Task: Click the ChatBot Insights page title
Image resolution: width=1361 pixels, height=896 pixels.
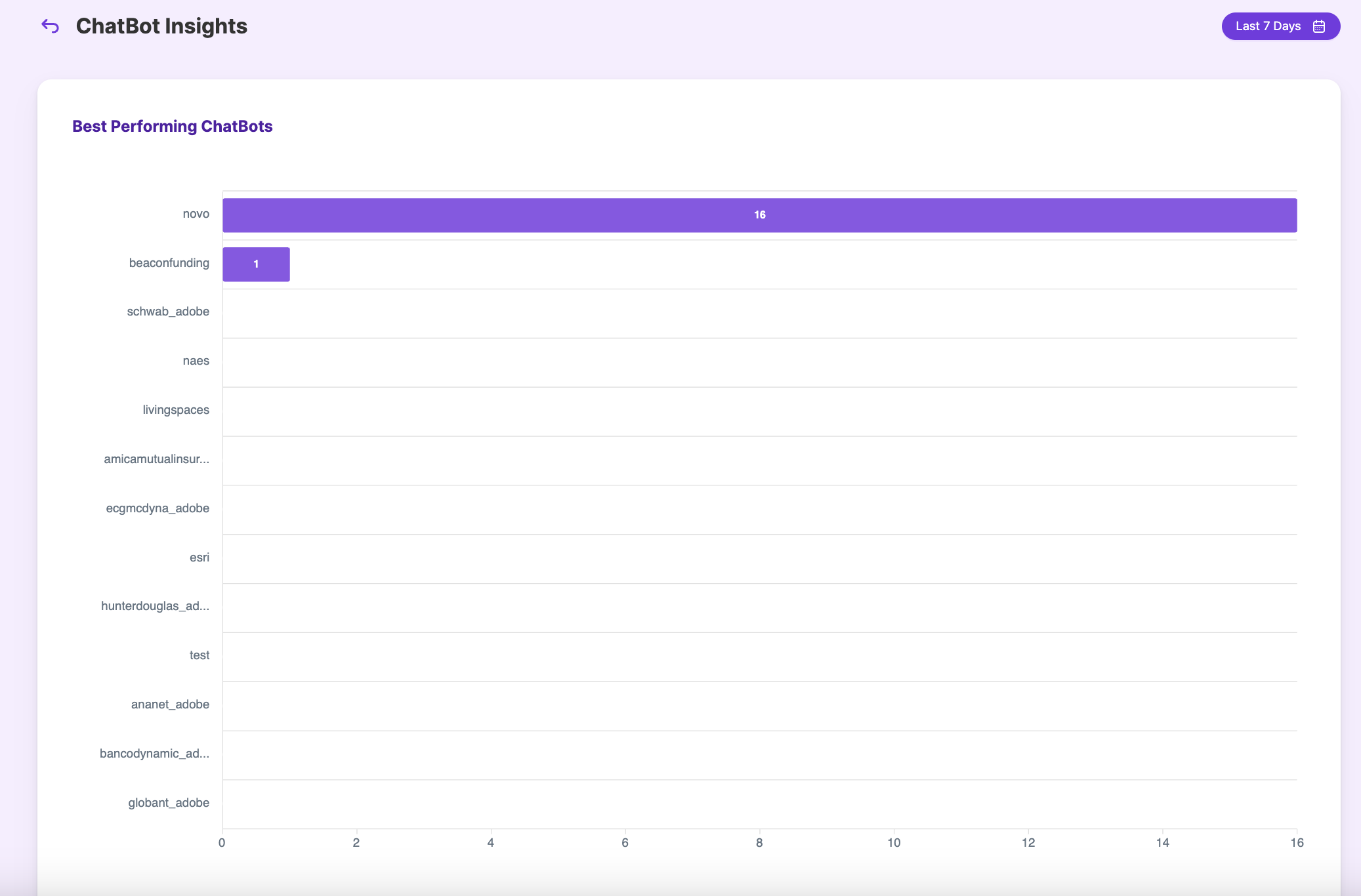Action: tap(161, 26)
